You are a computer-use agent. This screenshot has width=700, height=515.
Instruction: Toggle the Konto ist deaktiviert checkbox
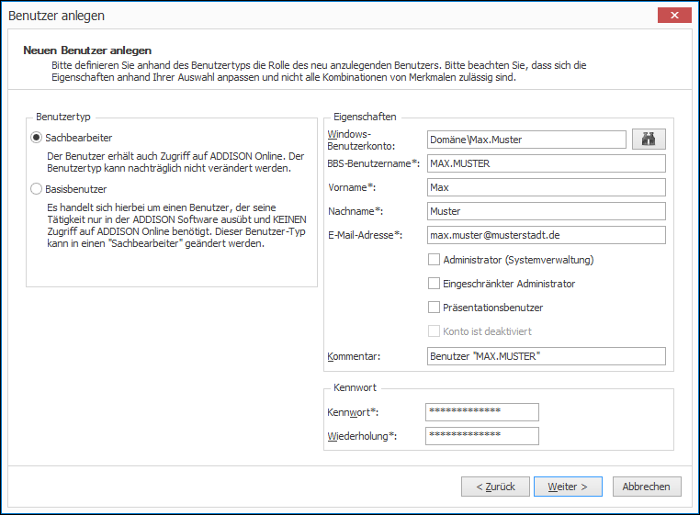point(433,331)
